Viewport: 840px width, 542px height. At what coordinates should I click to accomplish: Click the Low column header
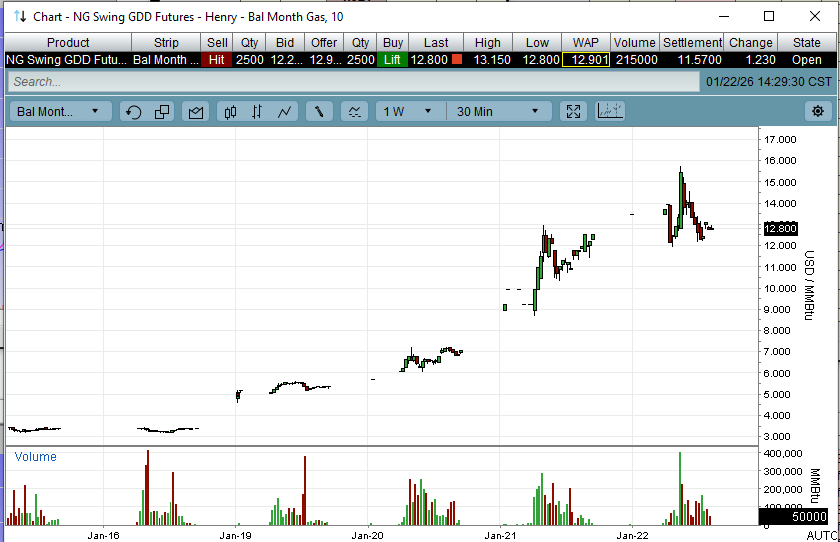click(537, 42)
